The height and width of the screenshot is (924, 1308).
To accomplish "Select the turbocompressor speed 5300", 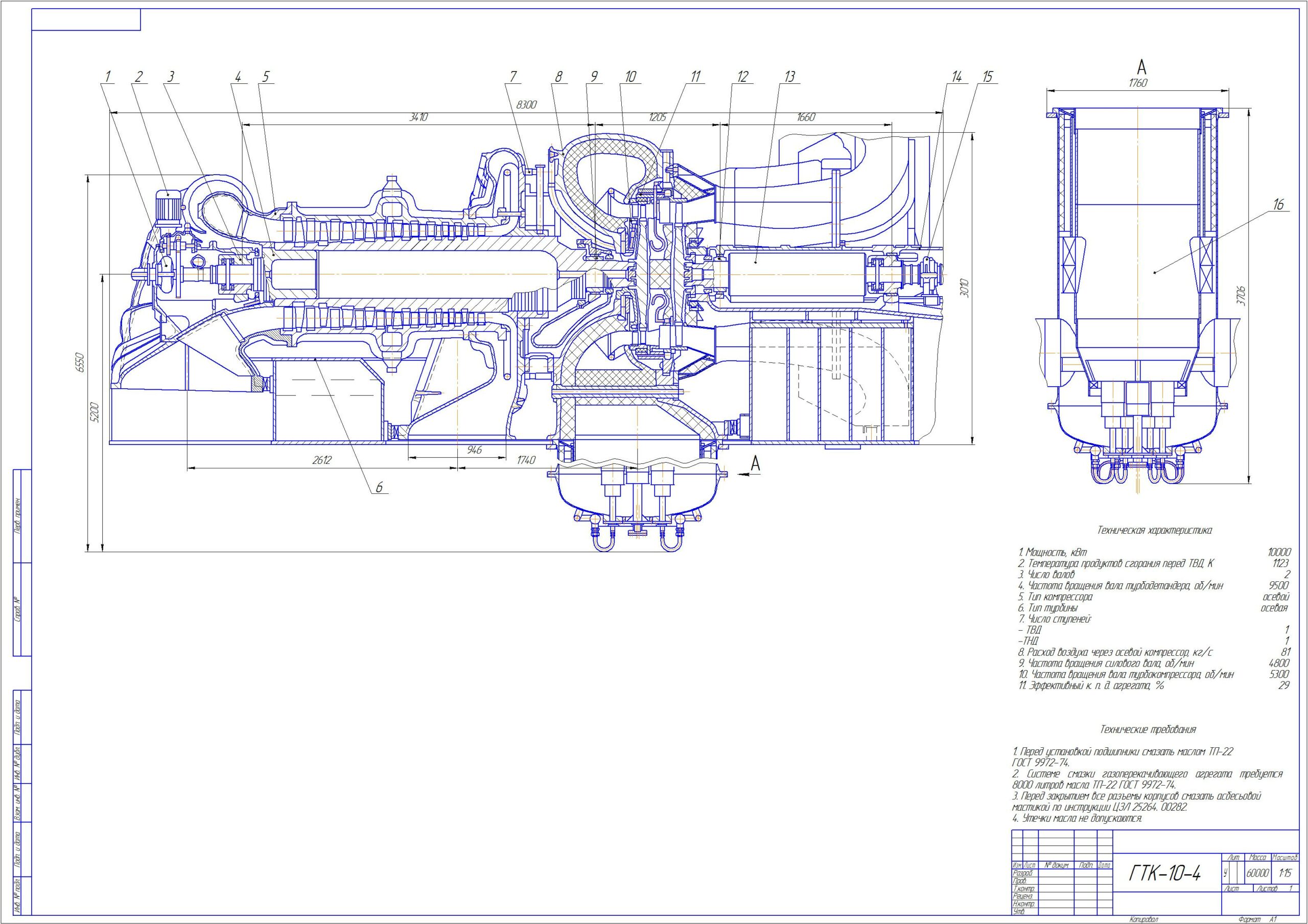I will 1278,675.
